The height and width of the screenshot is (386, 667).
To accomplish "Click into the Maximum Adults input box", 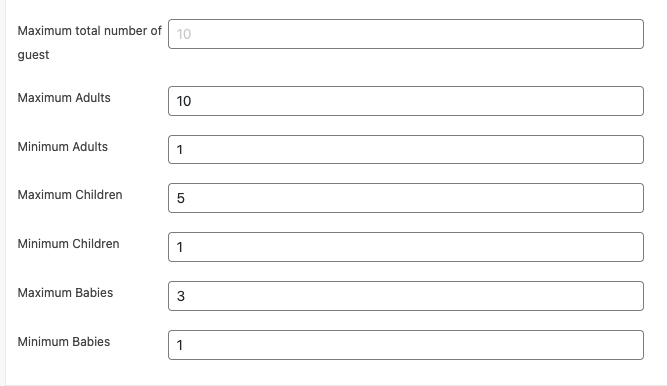I will tap(406, 101).
